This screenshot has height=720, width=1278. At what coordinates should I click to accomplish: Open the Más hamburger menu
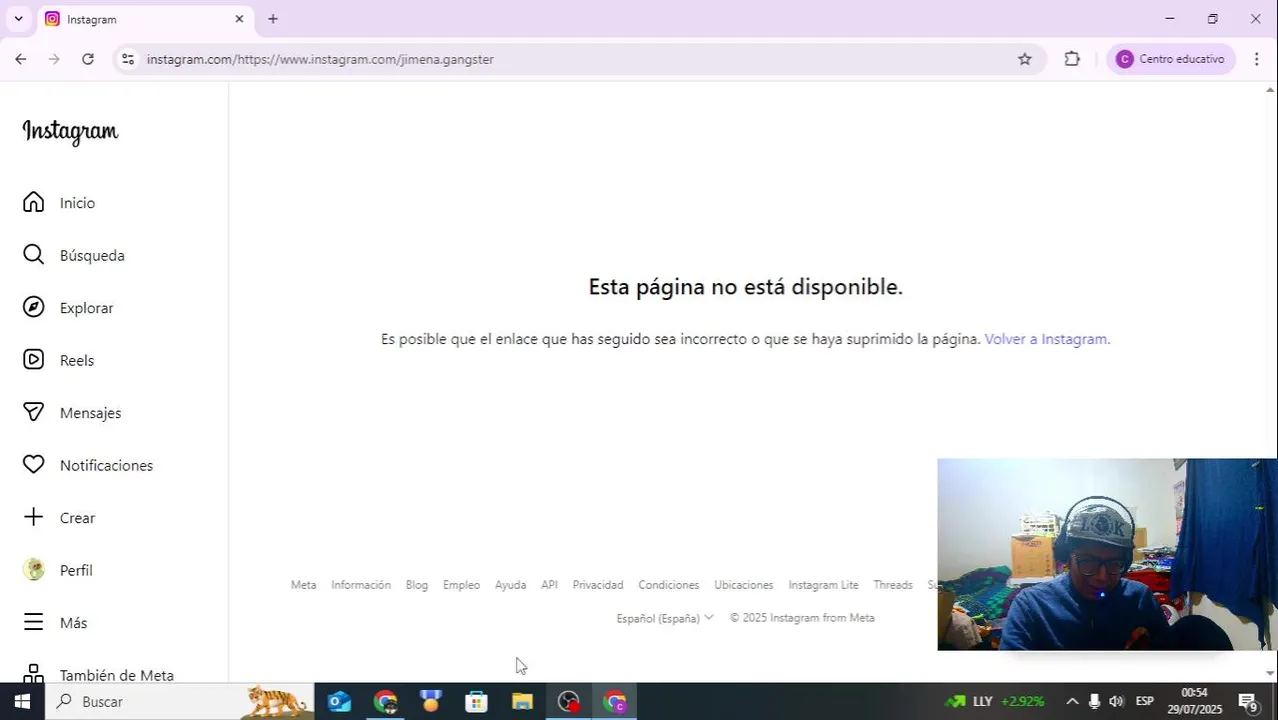[x=34, y=622]
